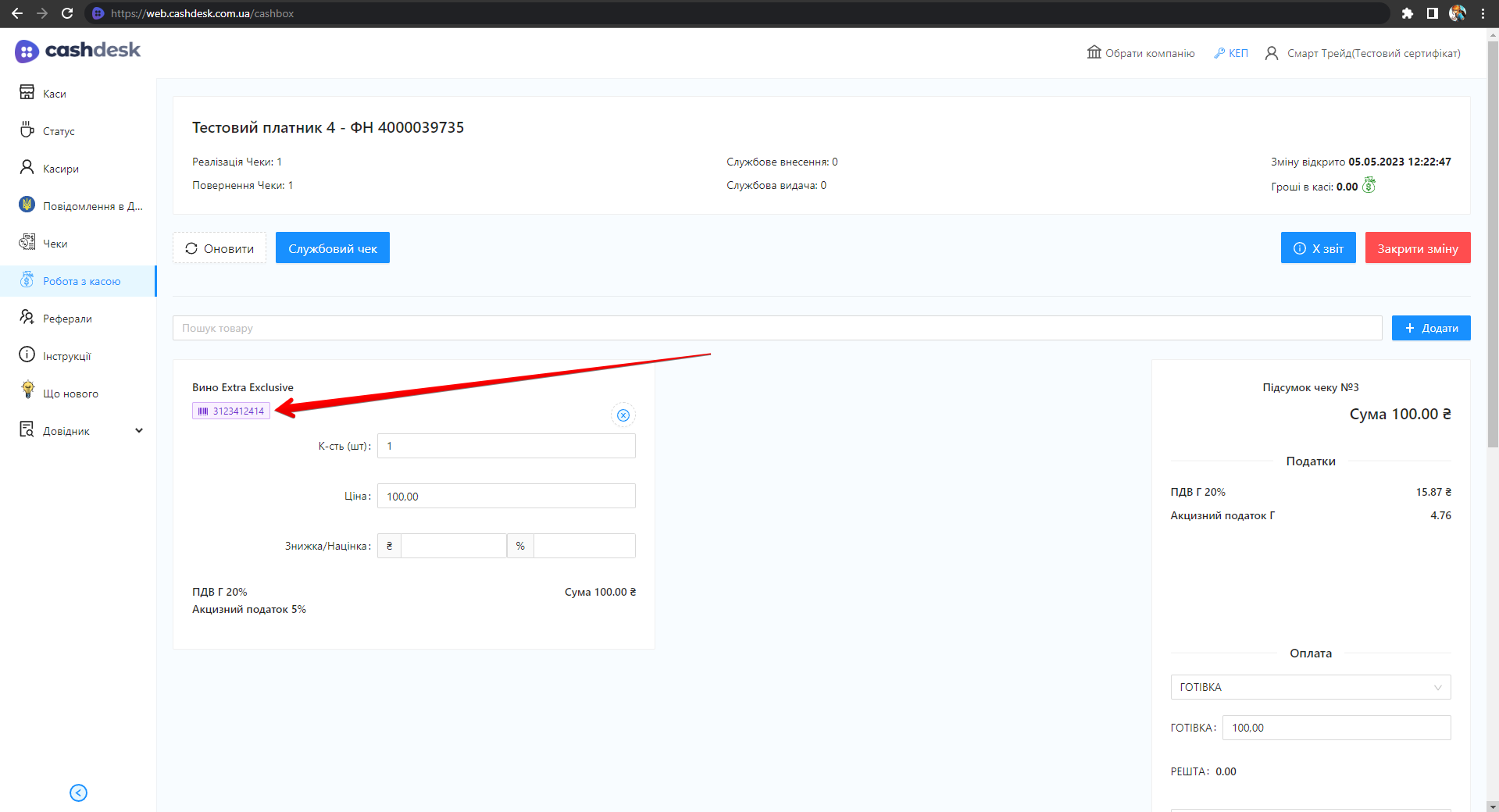Open the X звіт report
The height and width of the screenshot is (812, 1499).
pyautogui.click(x=1318, y=248)
